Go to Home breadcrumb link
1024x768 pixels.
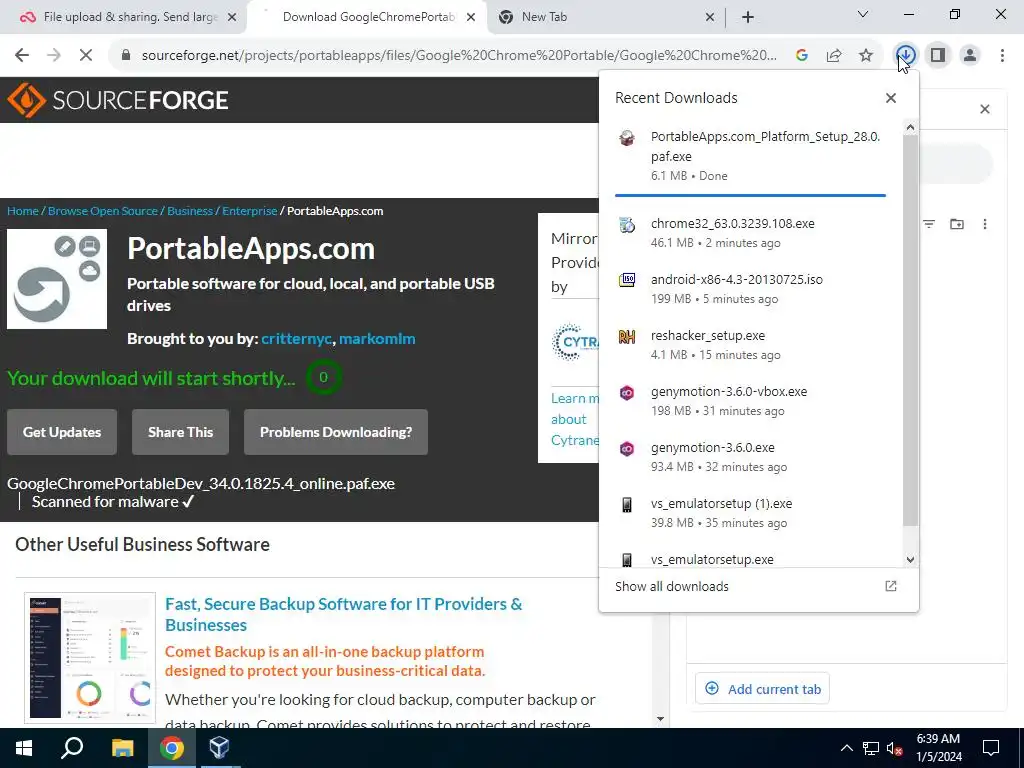(x=23, y=211)
